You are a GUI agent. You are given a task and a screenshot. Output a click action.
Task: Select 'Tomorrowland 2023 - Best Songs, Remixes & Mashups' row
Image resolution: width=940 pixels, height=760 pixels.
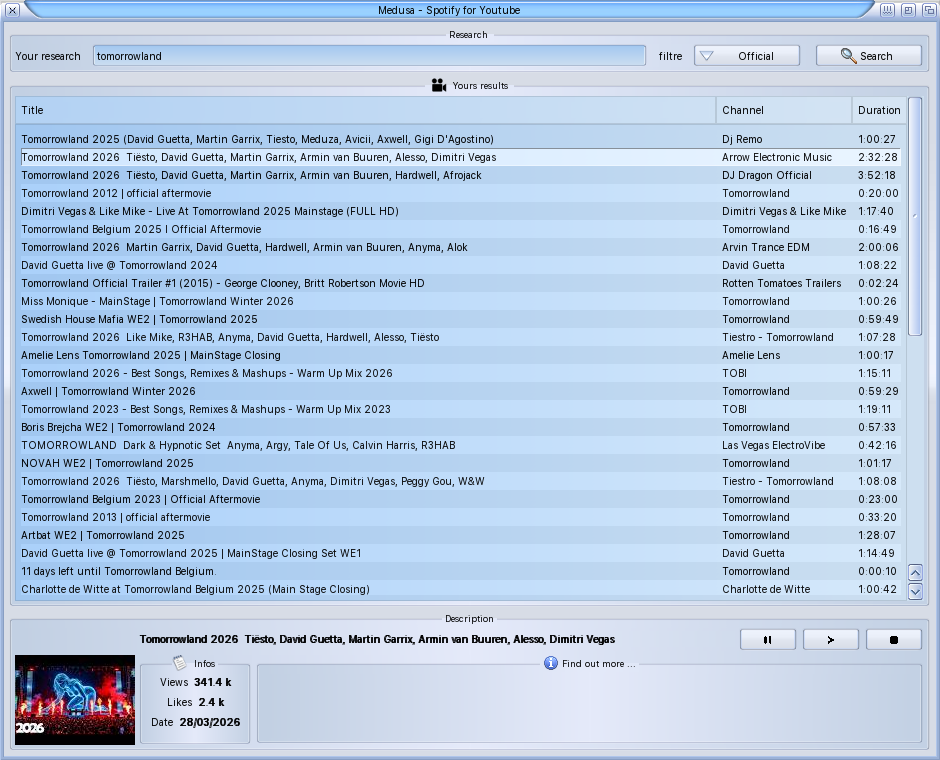click(x=460, y=409)
